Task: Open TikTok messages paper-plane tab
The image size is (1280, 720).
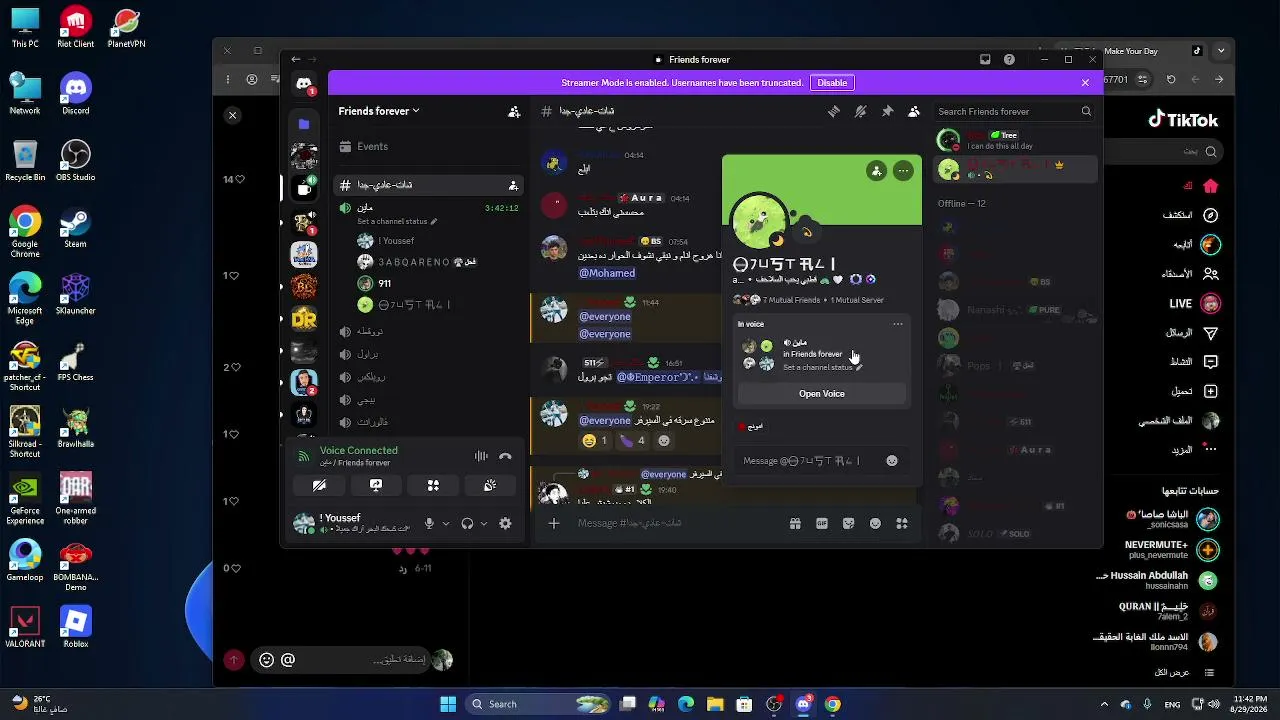Action: click(x=1210, y=333)
